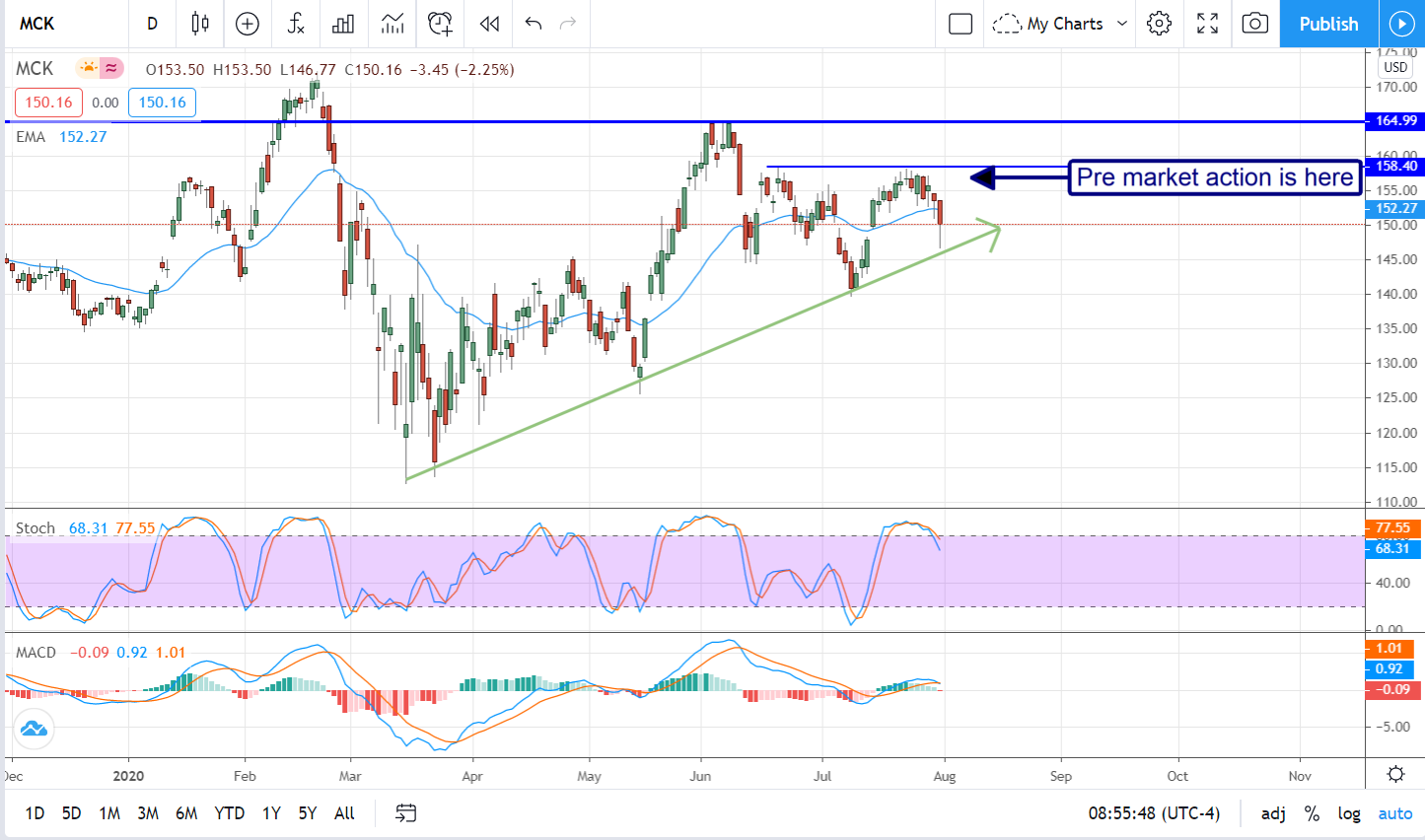Click the 0.00 spread value in the legend
Viewport: 1425px width, 840px height.
pos(106,103)
